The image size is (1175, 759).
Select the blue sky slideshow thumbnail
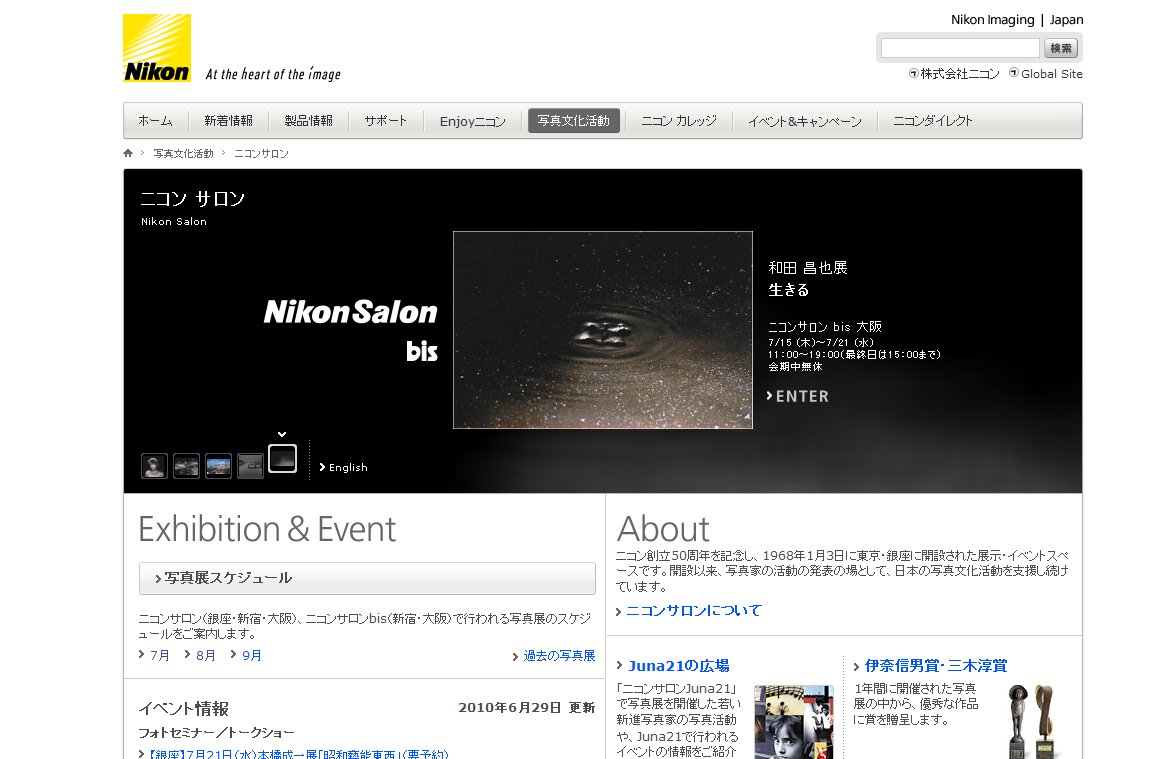click(x=218, y=466)
